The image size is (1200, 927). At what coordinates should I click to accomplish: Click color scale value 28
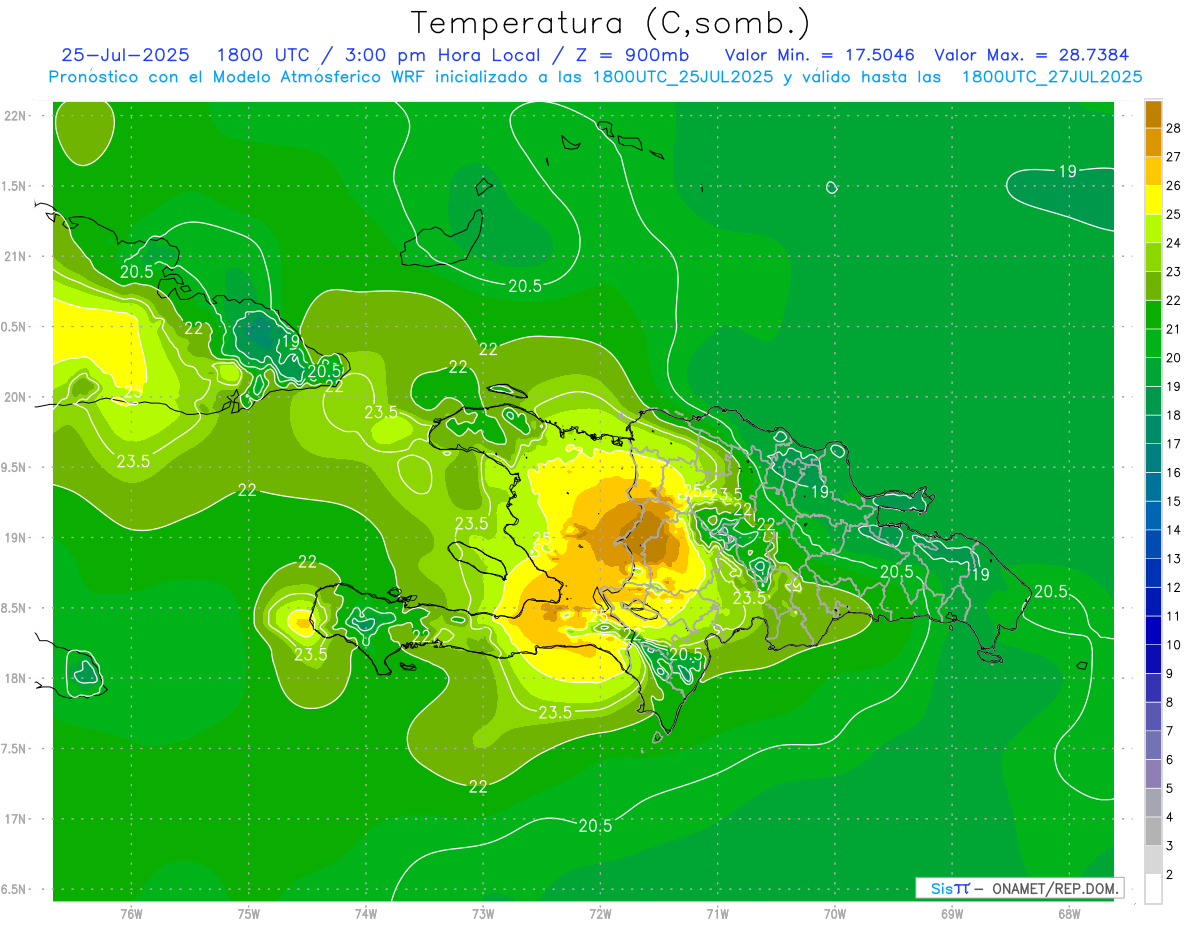point(1174,128)
